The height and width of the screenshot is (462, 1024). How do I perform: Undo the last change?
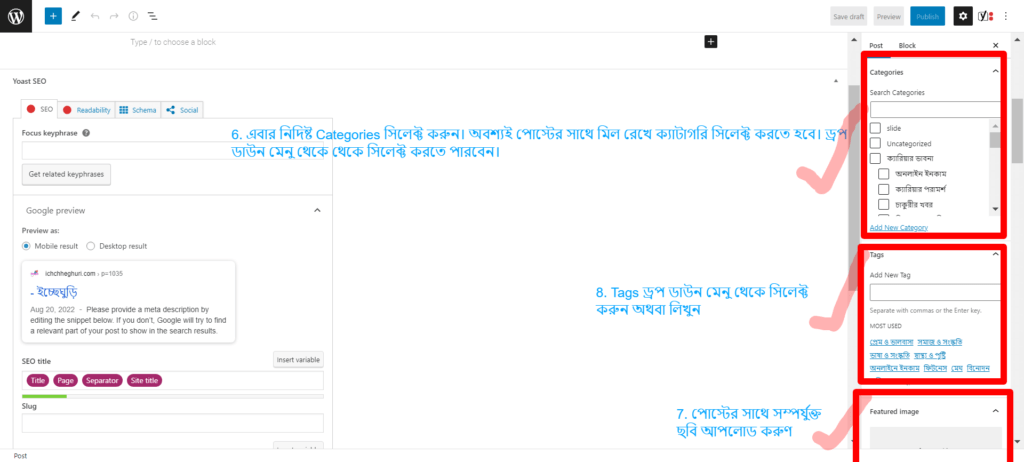point(95,16)
